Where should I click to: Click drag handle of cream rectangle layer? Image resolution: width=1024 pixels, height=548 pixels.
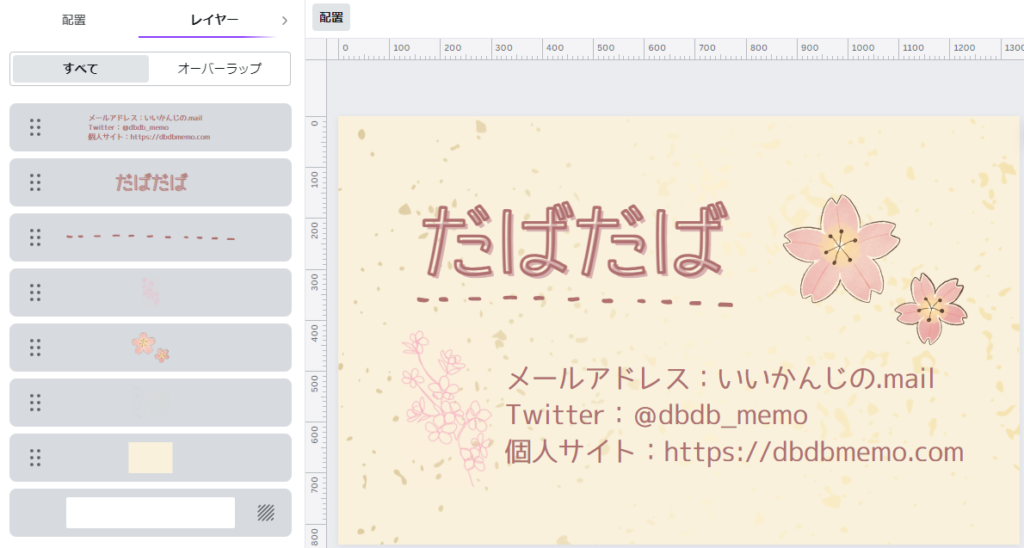coord(35,457)
